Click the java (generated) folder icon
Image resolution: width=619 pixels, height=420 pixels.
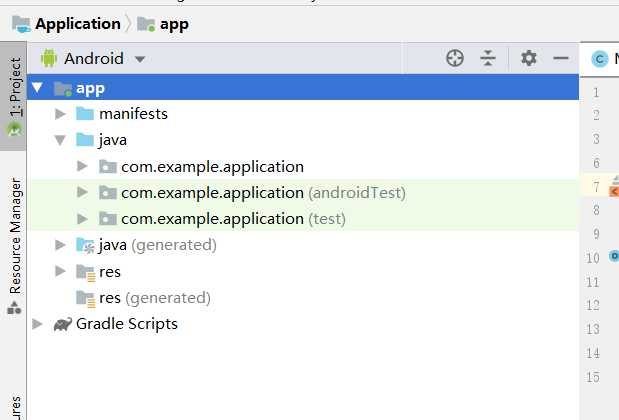[x=85, y=245]
